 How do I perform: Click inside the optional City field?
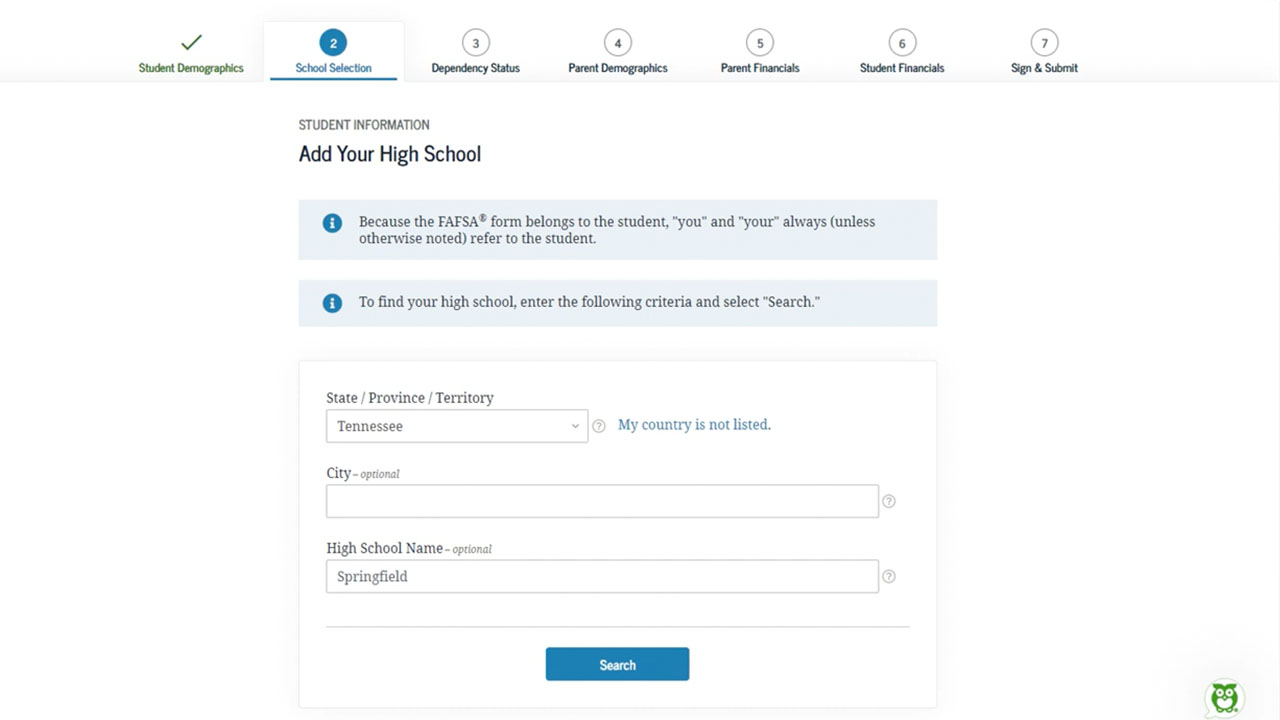pos(602,501)
